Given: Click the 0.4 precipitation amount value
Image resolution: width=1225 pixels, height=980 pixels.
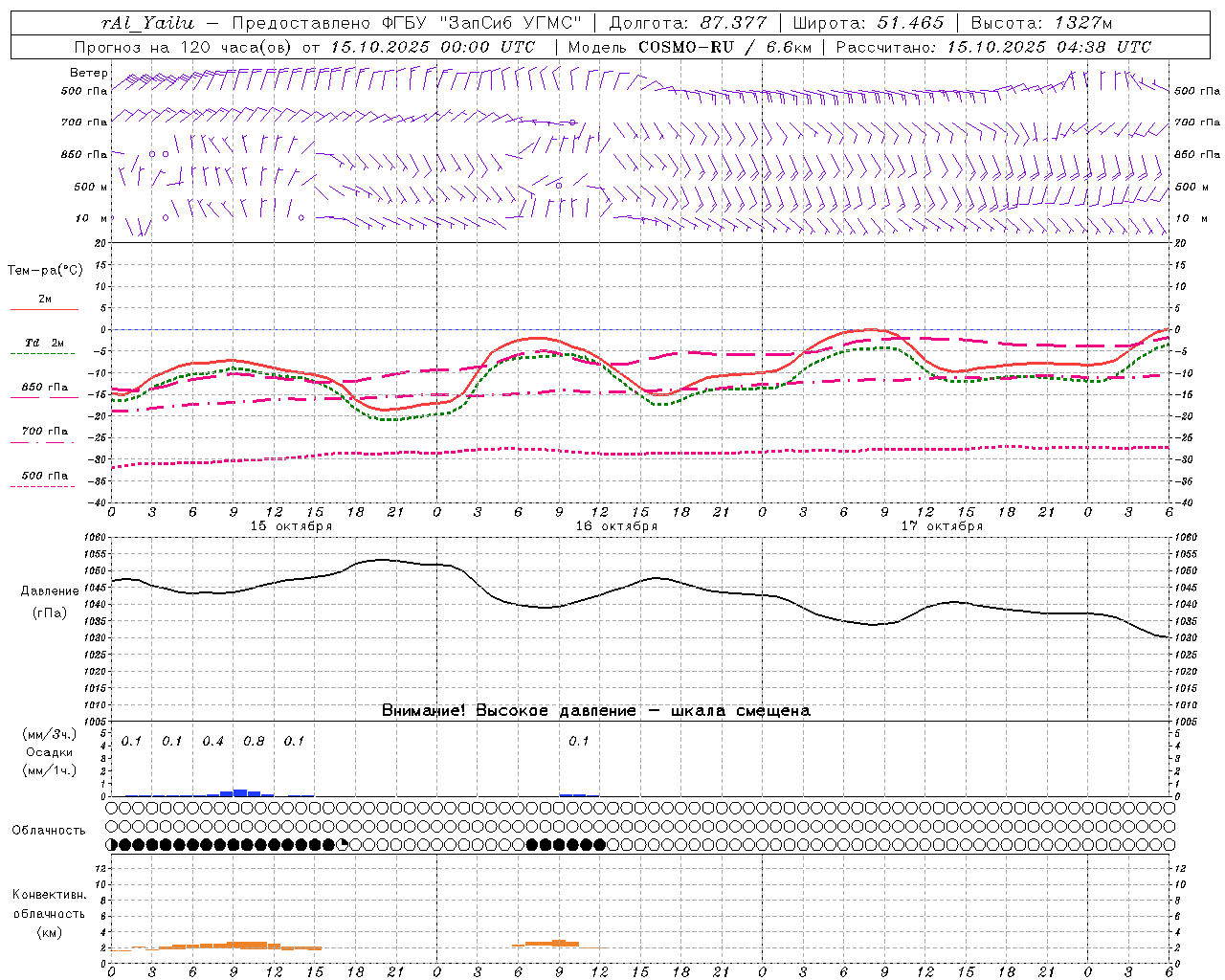Looking at the screenshot, I should 213,742.
